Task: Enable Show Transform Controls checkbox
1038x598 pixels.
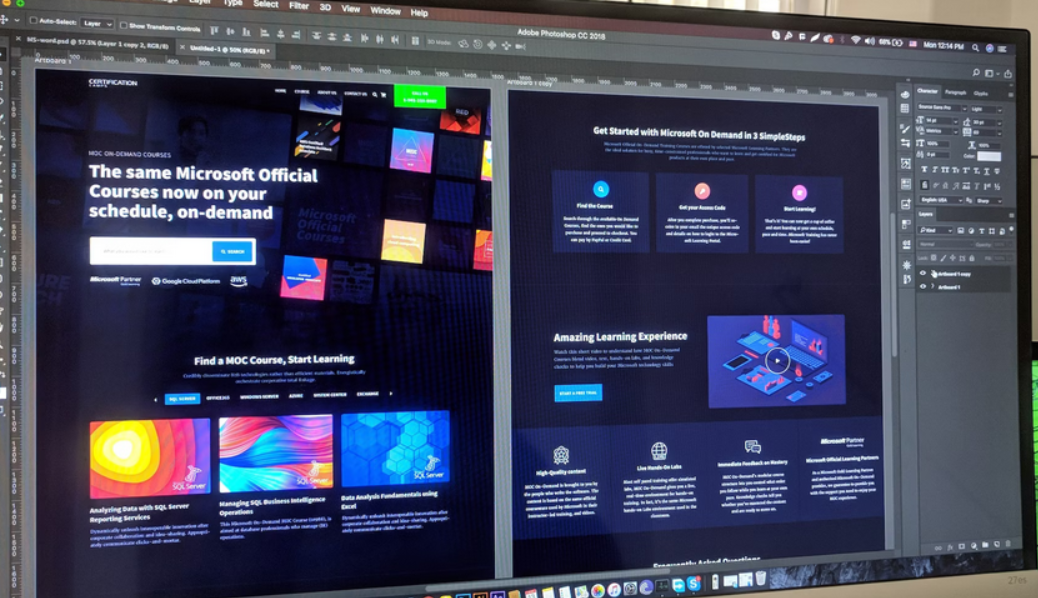Action: click(123, 25)
